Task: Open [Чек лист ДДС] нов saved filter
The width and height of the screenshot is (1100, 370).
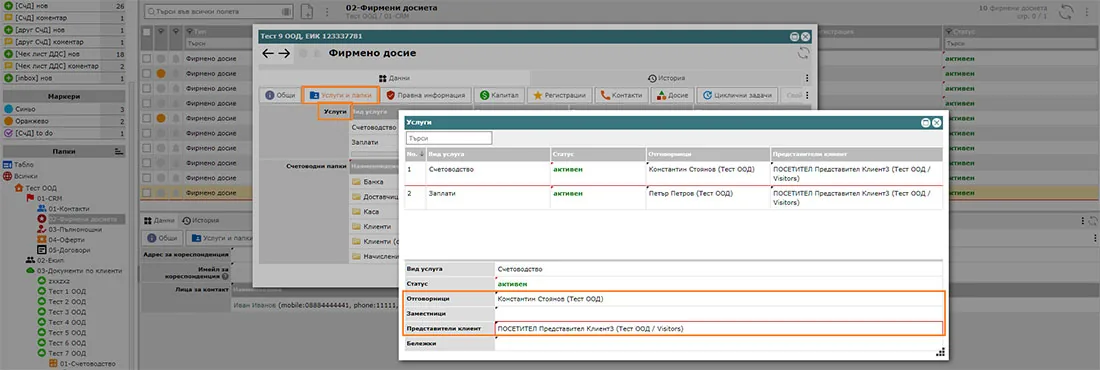Action: [x=65, y=54]
